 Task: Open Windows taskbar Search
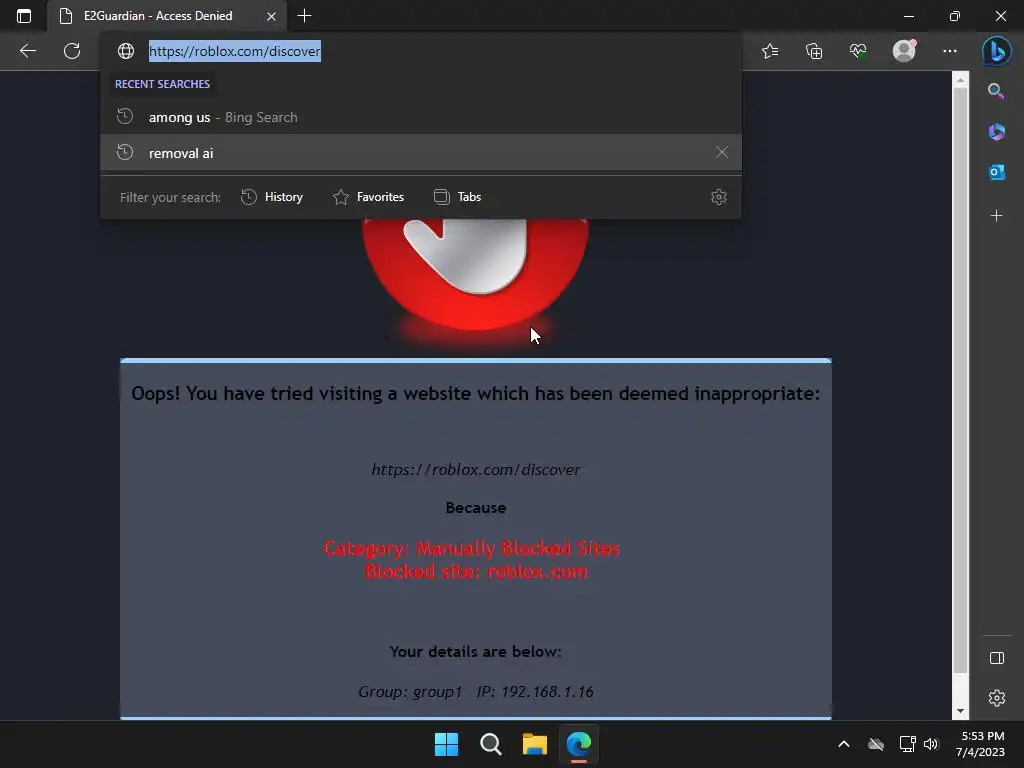click(490, 744)
